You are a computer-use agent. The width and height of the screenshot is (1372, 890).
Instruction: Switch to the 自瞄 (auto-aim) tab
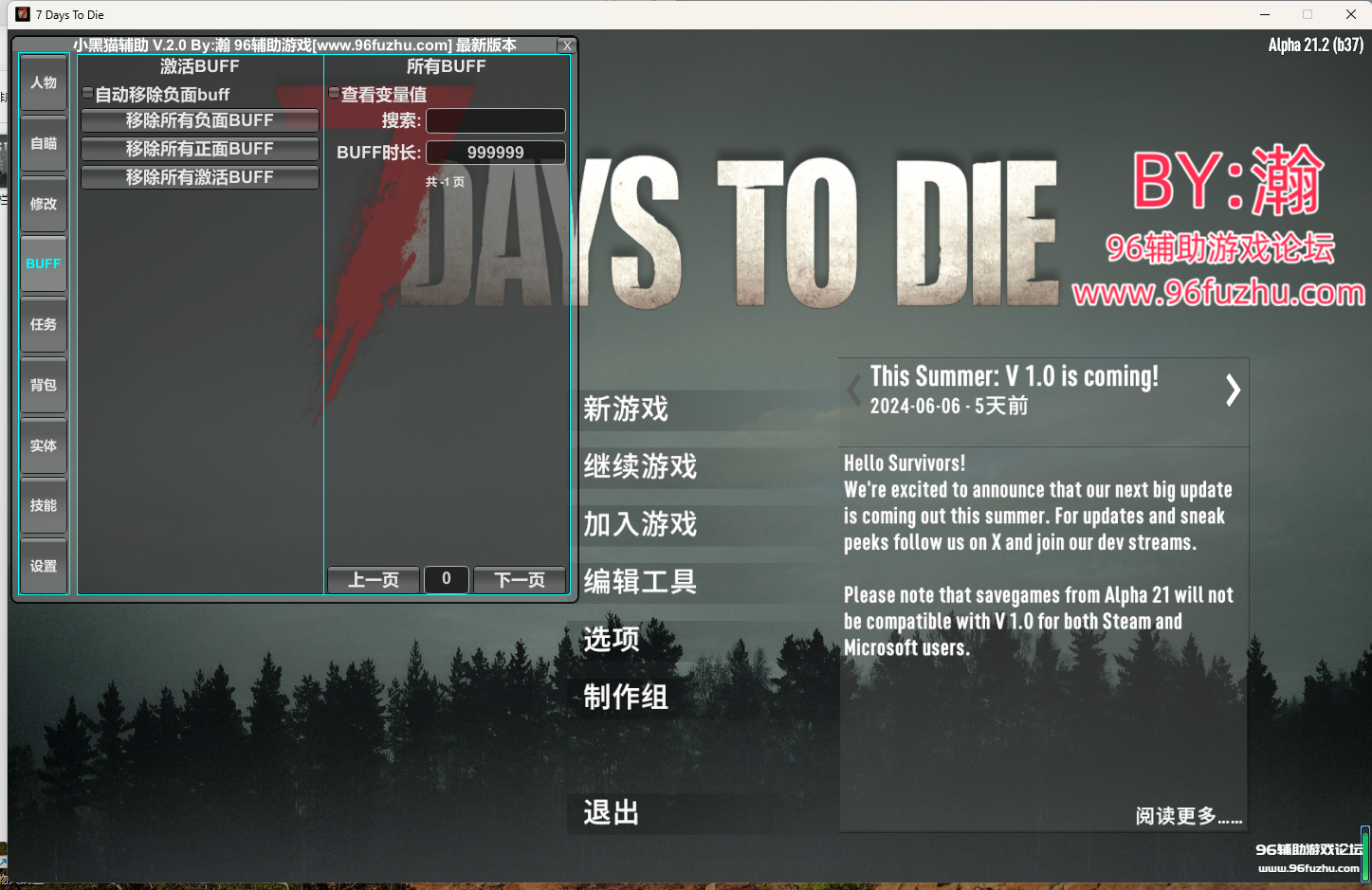44,144
